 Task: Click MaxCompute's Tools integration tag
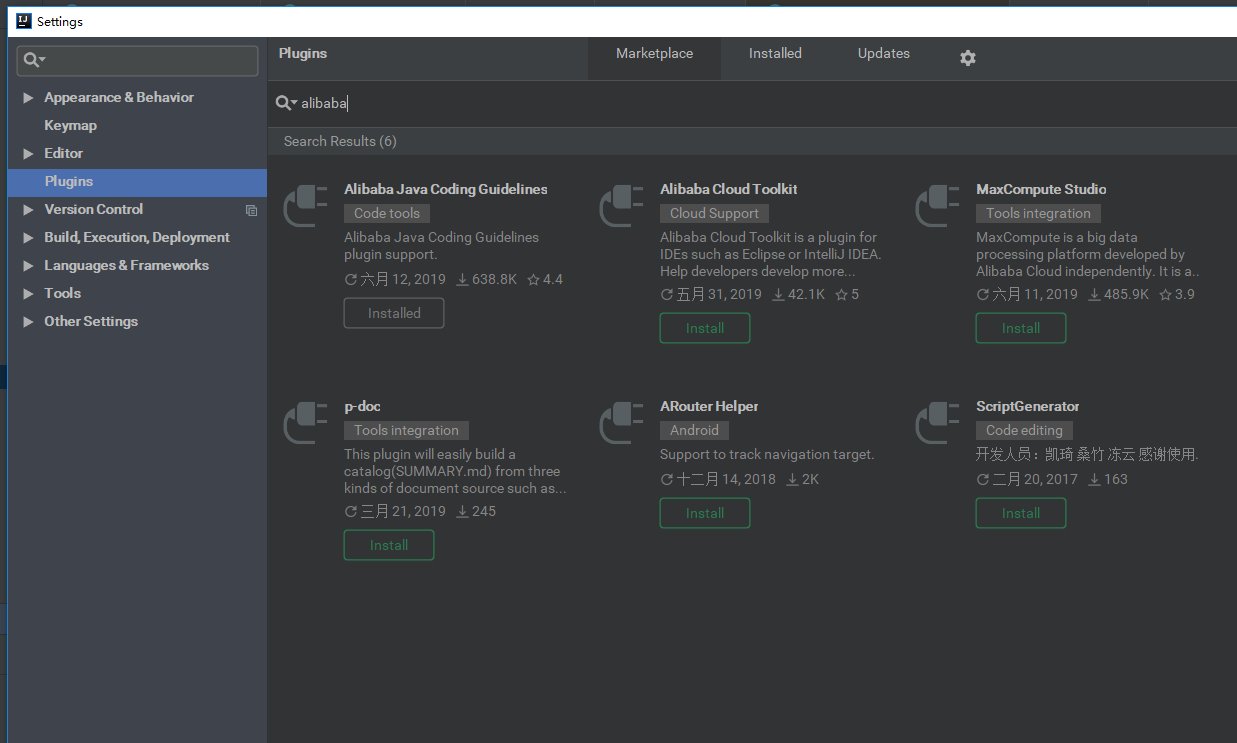click(1038, 213)
